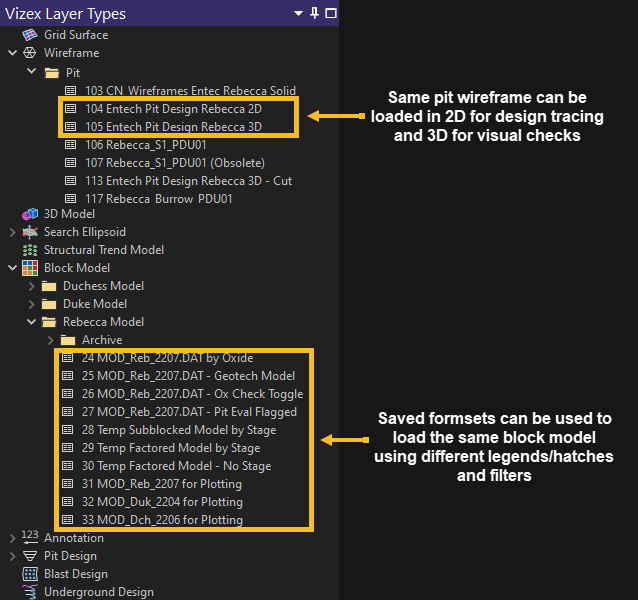Click the Underground Design icon

[x=29, y=592]
